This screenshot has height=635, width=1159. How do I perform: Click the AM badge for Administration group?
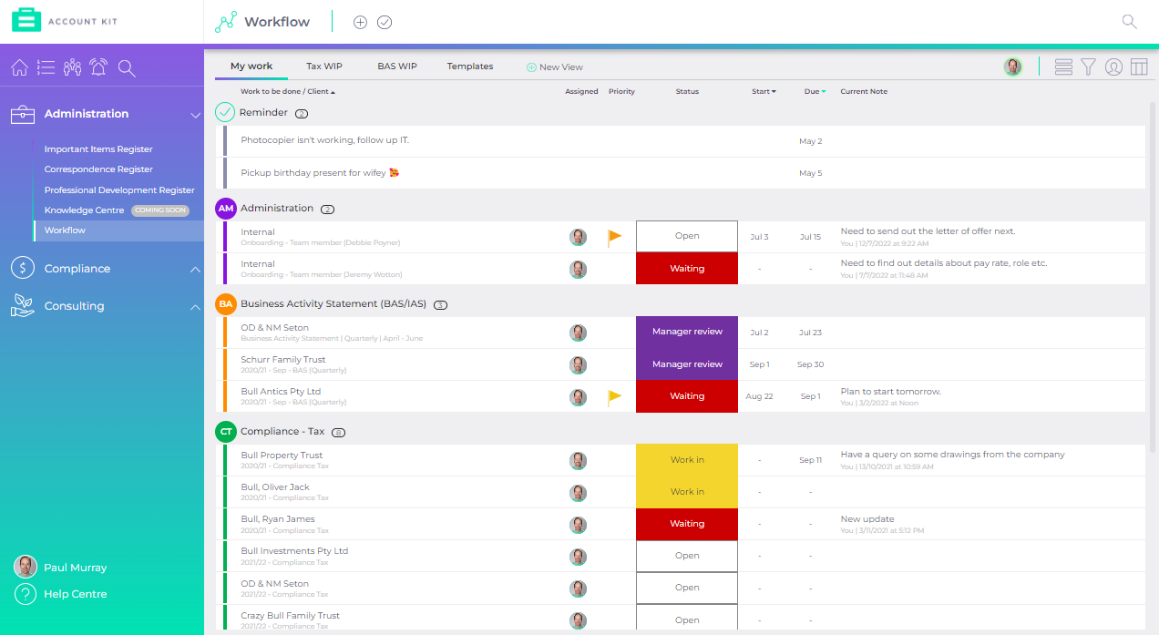click(x=225, y=208)
